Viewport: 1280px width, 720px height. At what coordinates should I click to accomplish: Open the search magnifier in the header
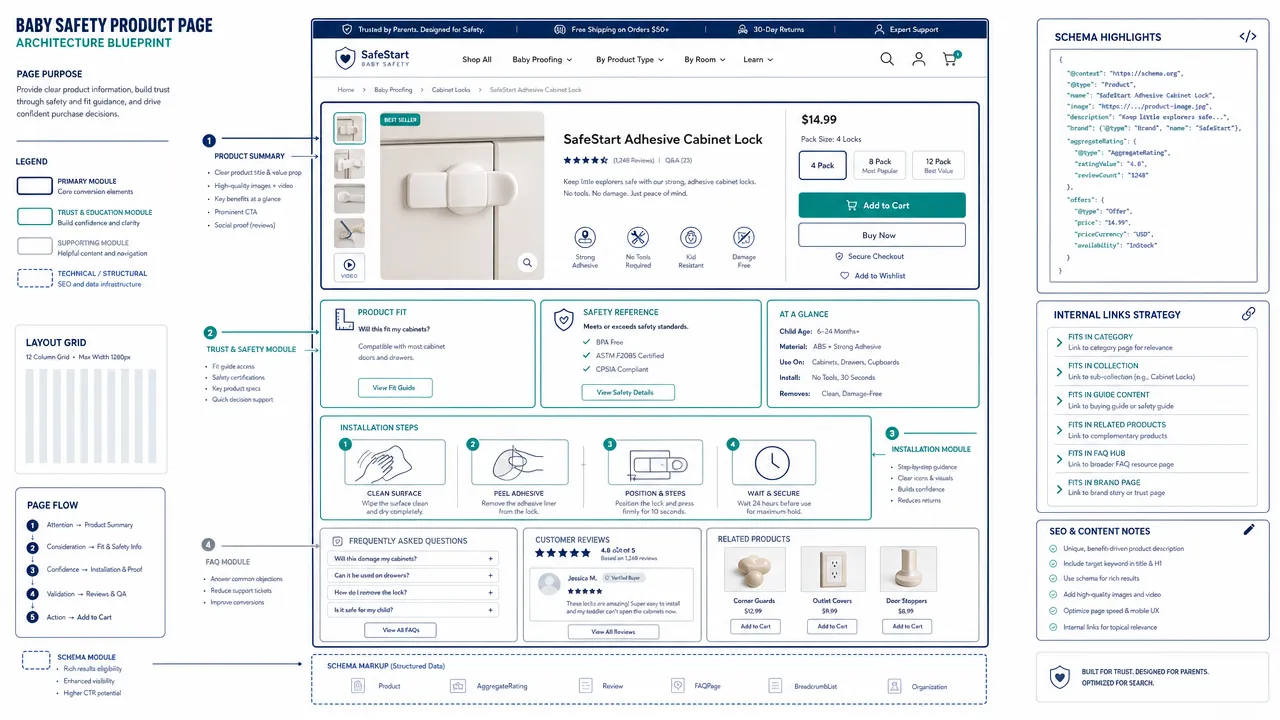pyautogui.click(x=887, y=59)
